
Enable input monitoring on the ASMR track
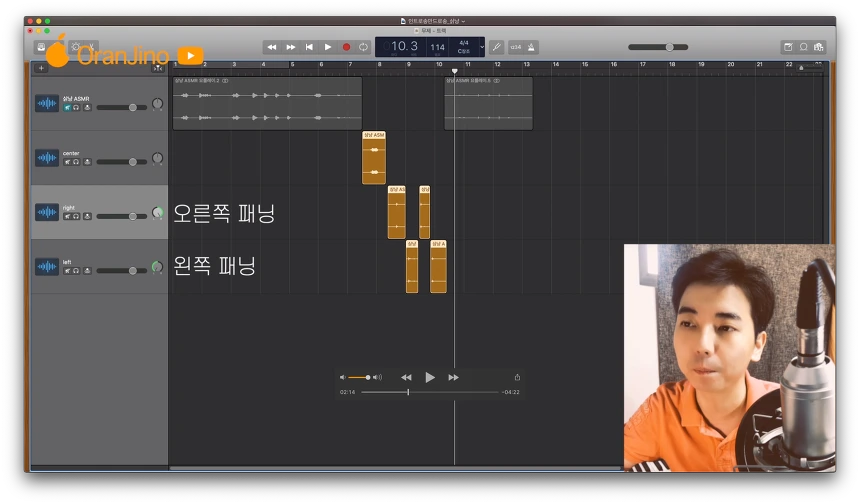tap(87, 107)
